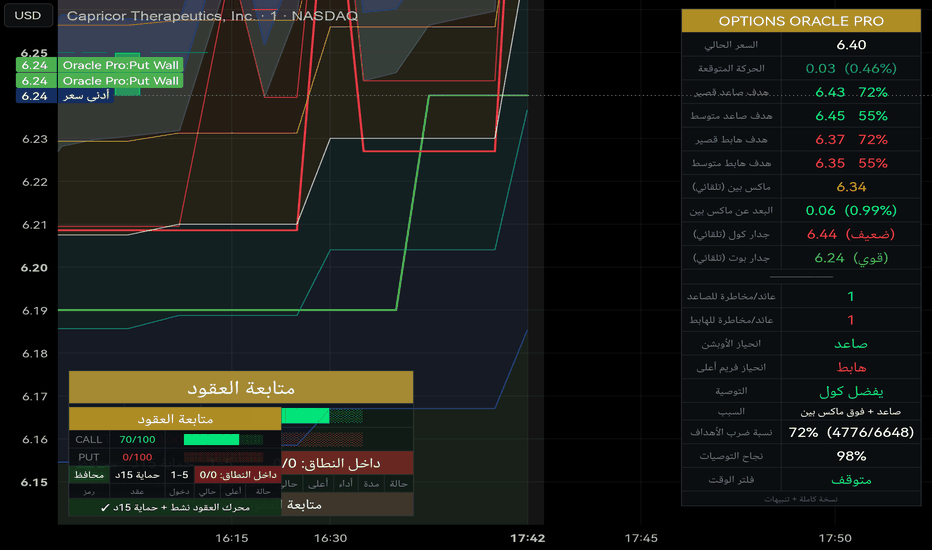The image size is (932, 550).
Task: Click the large table أداء column header
Action: pyautogui.click(x=345, y=483)
